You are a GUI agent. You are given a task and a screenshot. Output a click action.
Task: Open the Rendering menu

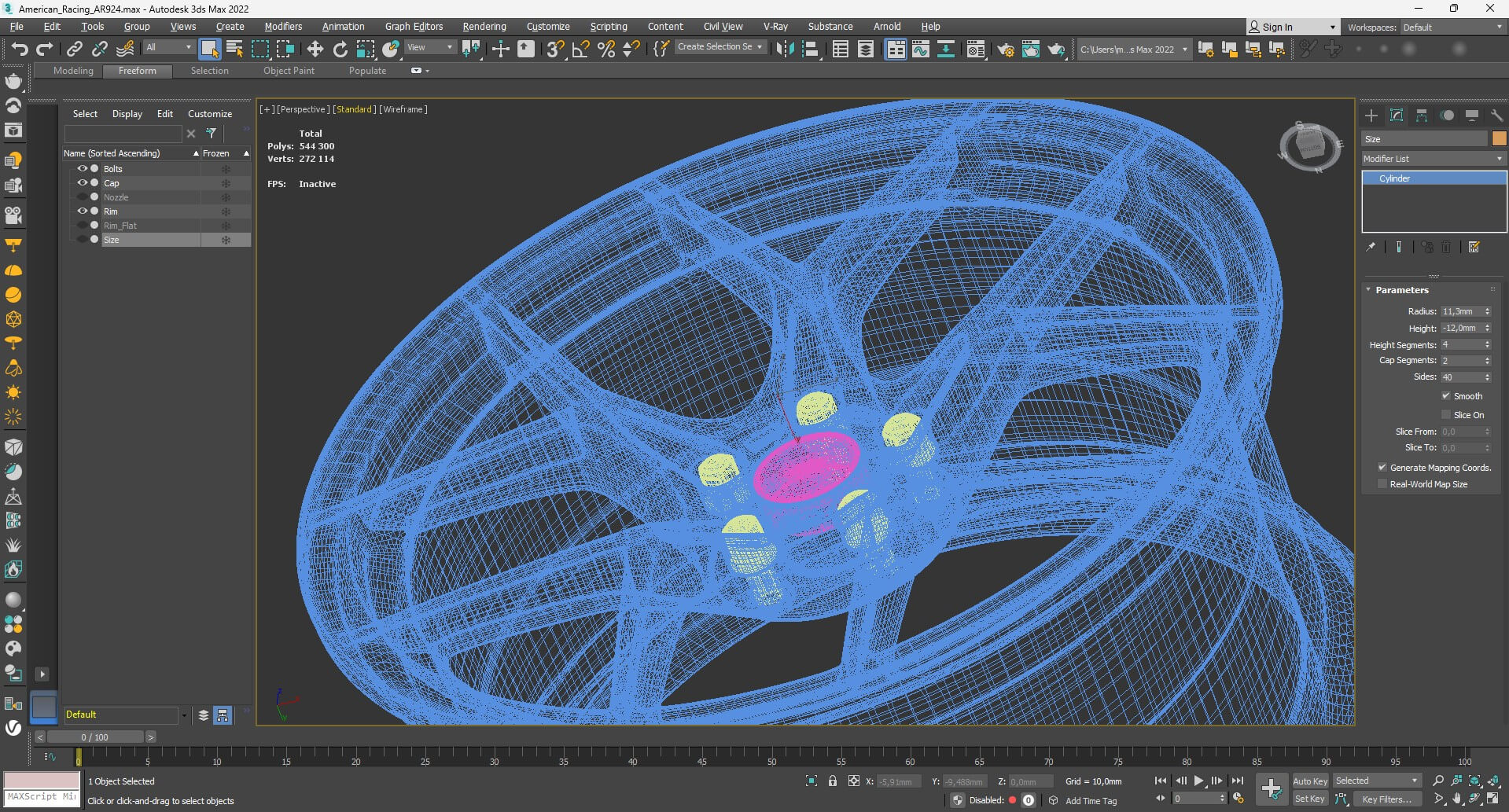tap(484, 27)
